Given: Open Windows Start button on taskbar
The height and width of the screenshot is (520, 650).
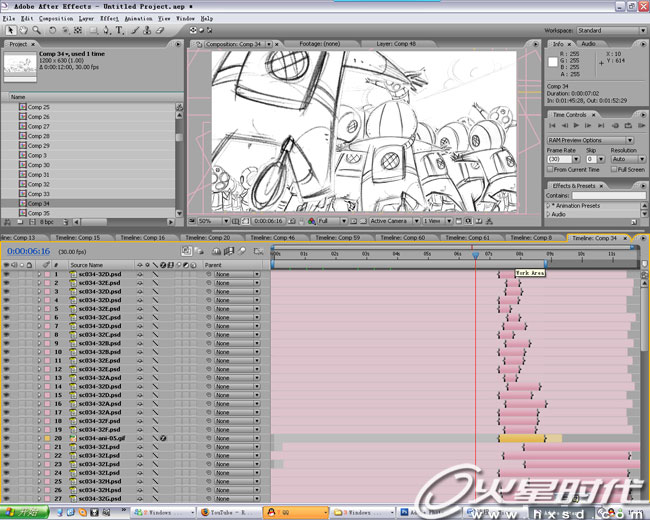Looking at the screenshot, I should [x=24, y=513].
